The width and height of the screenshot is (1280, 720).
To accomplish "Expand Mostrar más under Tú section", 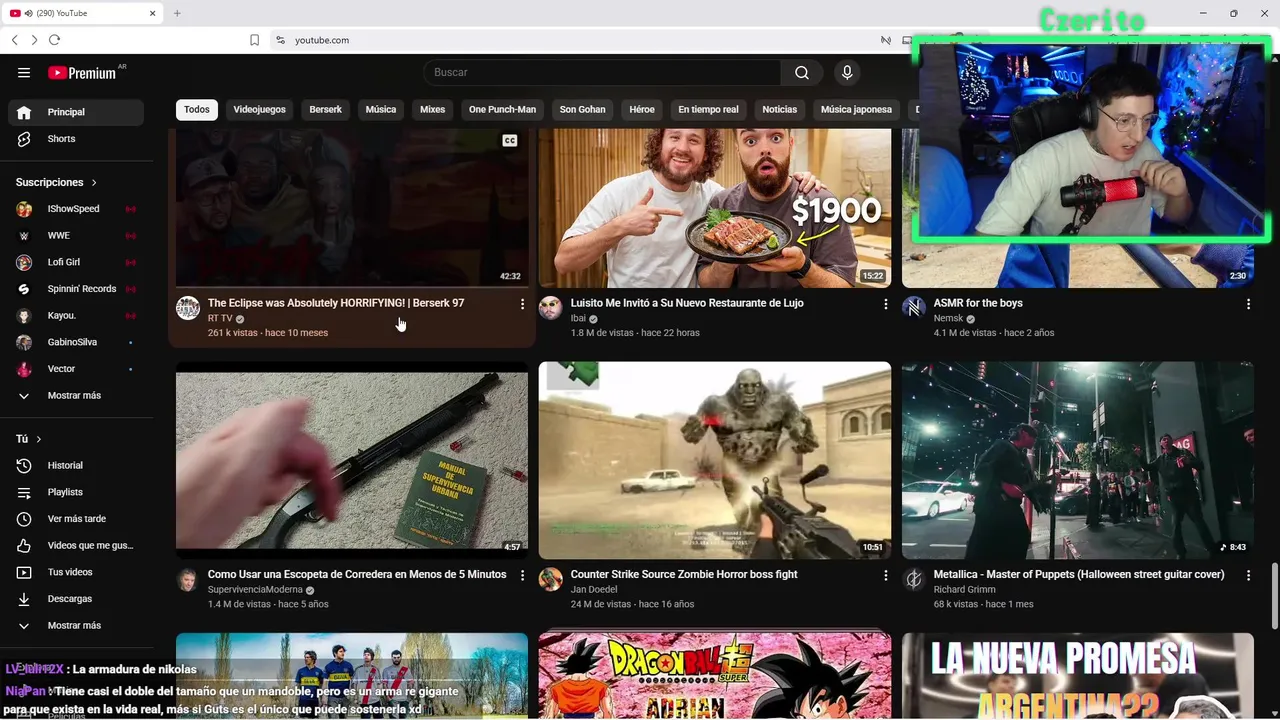I will (76, 625).
